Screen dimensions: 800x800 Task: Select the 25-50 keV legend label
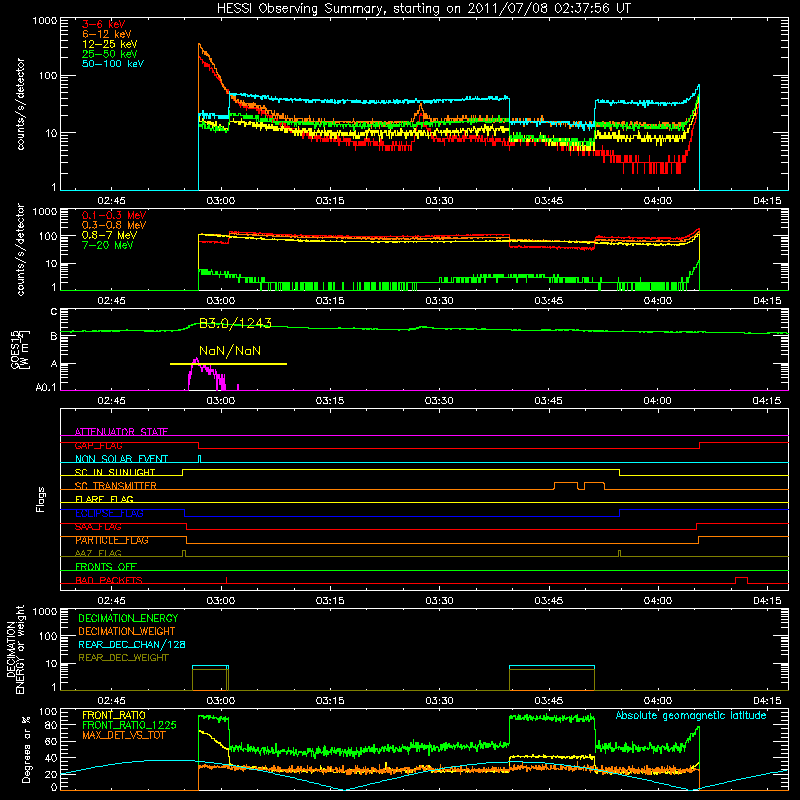[x=110, y=54]
